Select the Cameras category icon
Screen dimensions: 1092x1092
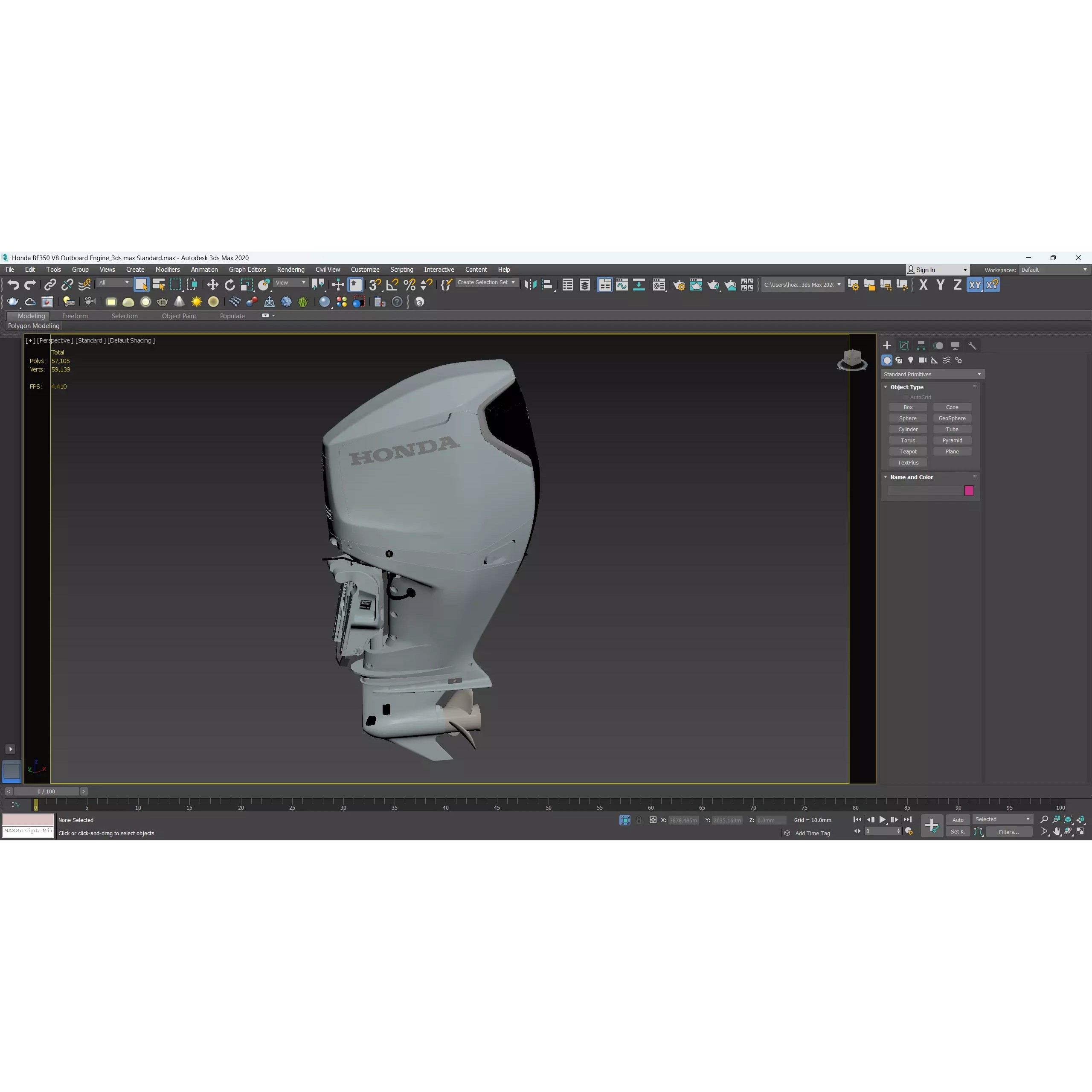tap(922, 360)
